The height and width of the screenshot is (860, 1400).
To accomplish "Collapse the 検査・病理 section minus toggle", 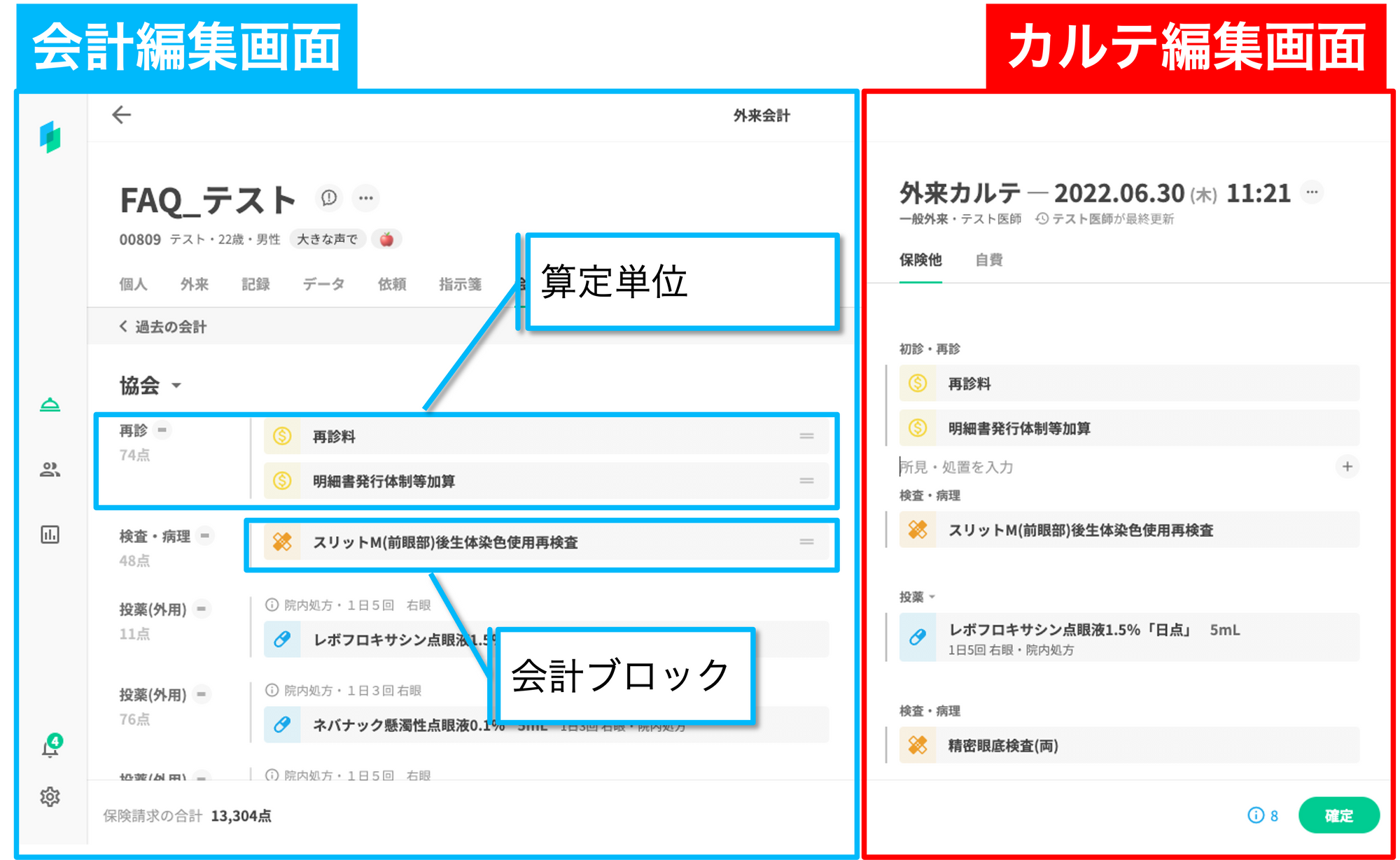I will point(205,536).
